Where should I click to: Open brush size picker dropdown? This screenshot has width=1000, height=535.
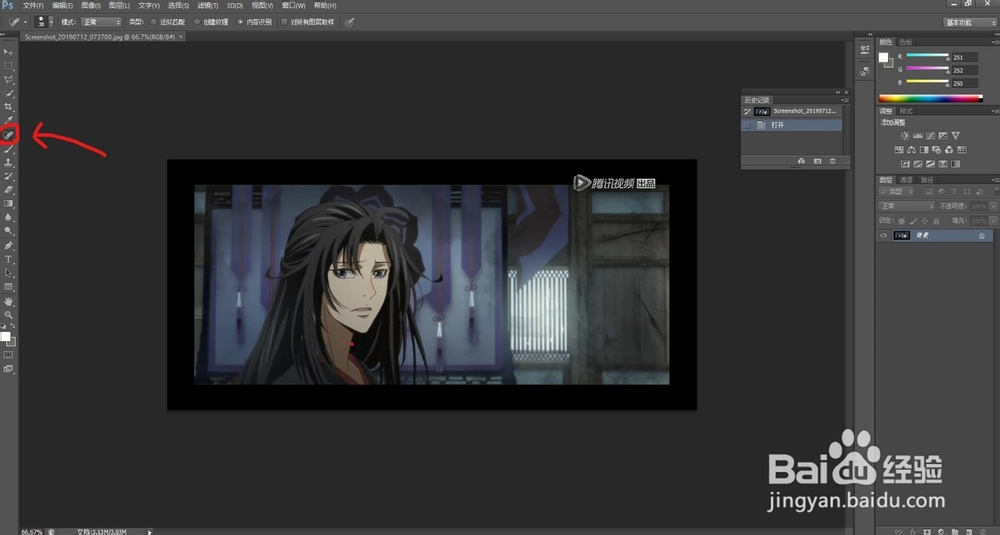pyautogui.click(x=52, y=22)
